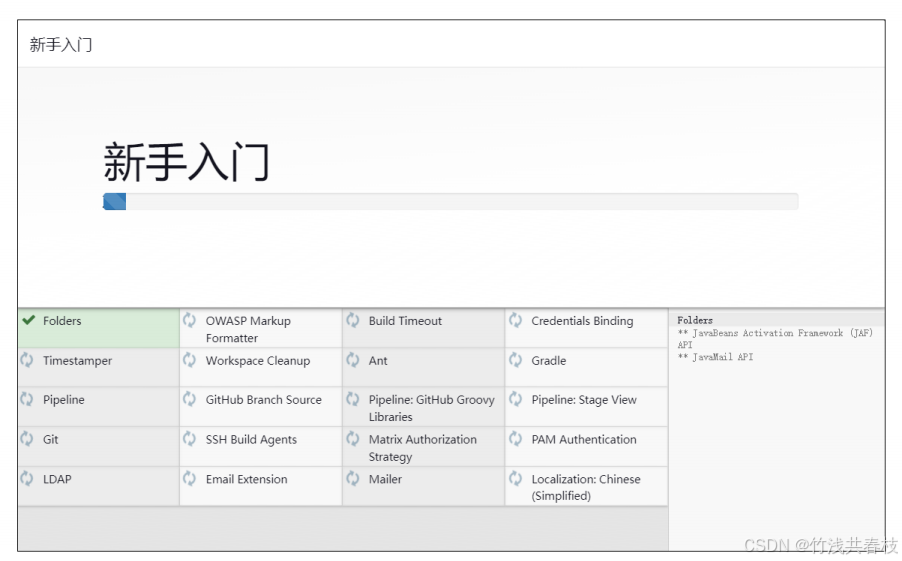Select the Mailer plugin label
The height and width of the screenshot is (561, 902).
(385, 479)
